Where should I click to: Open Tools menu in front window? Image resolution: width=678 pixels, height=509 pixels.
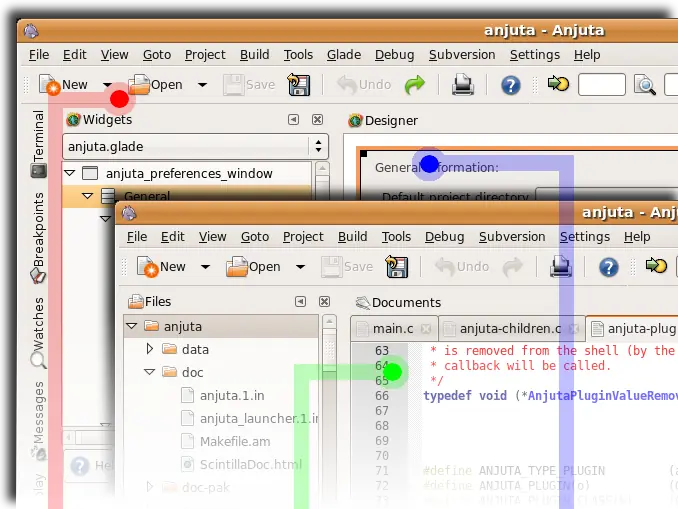(x=396, y=237)
